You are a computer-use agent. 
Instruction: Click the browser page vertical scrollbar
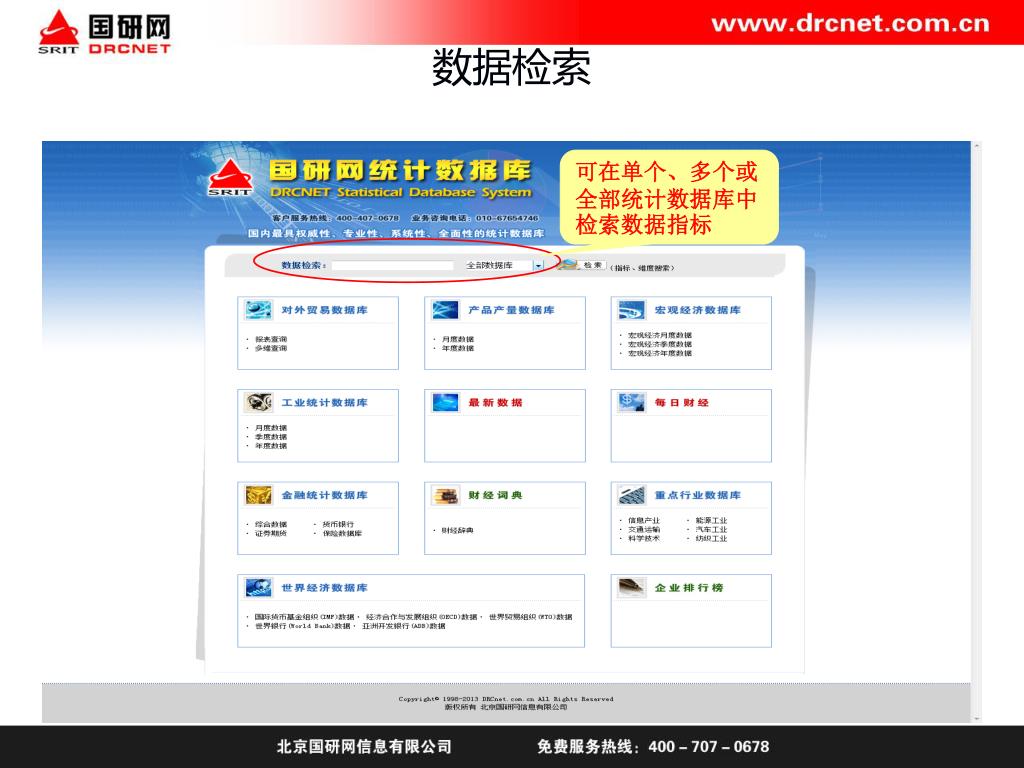tap(976, 431)
